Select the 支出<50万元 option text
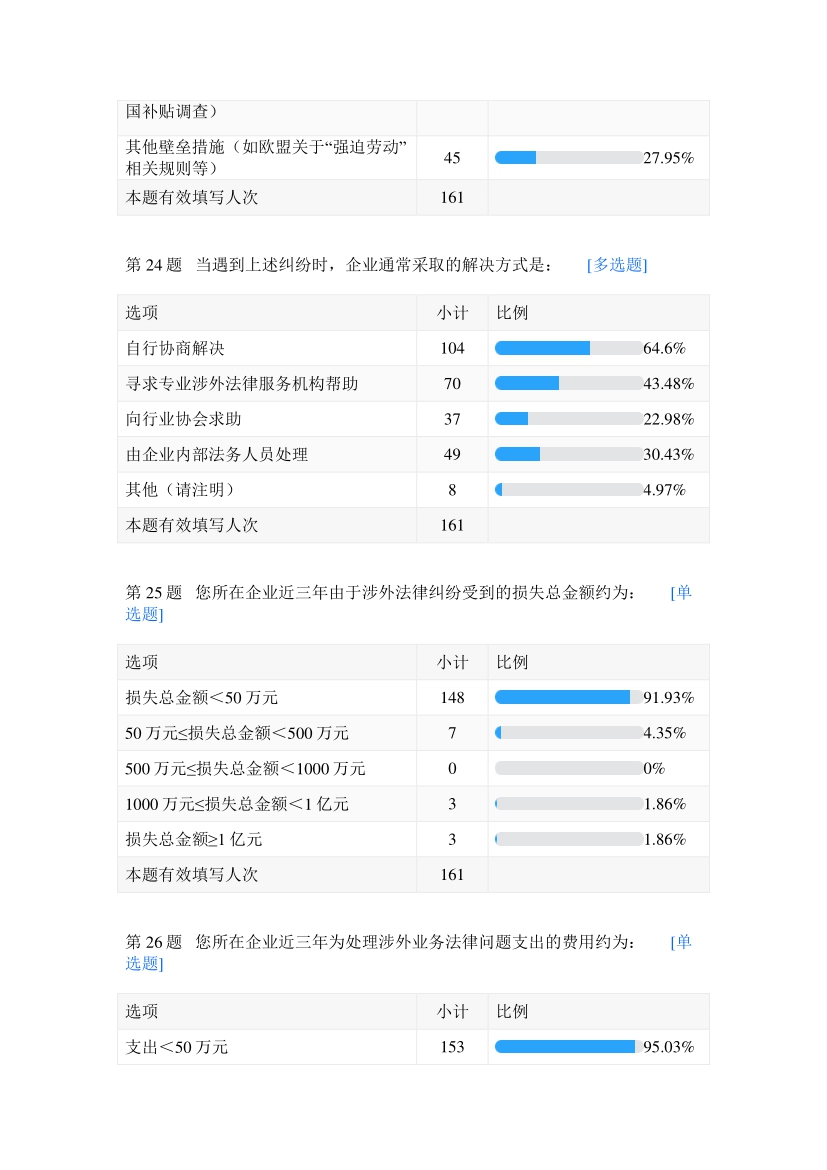This screenshot has width=827, height=1170. coord(177,1047)
